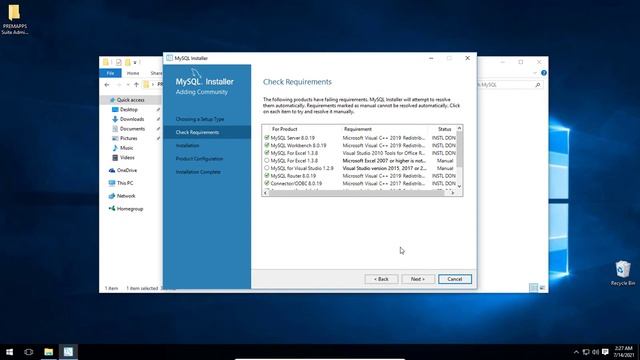Toggle MySQL For Excel checkbox with Visual Studio 2010 Tools
Image resolution: width=640 pixels, height=360 pixels.
(267, 153)
